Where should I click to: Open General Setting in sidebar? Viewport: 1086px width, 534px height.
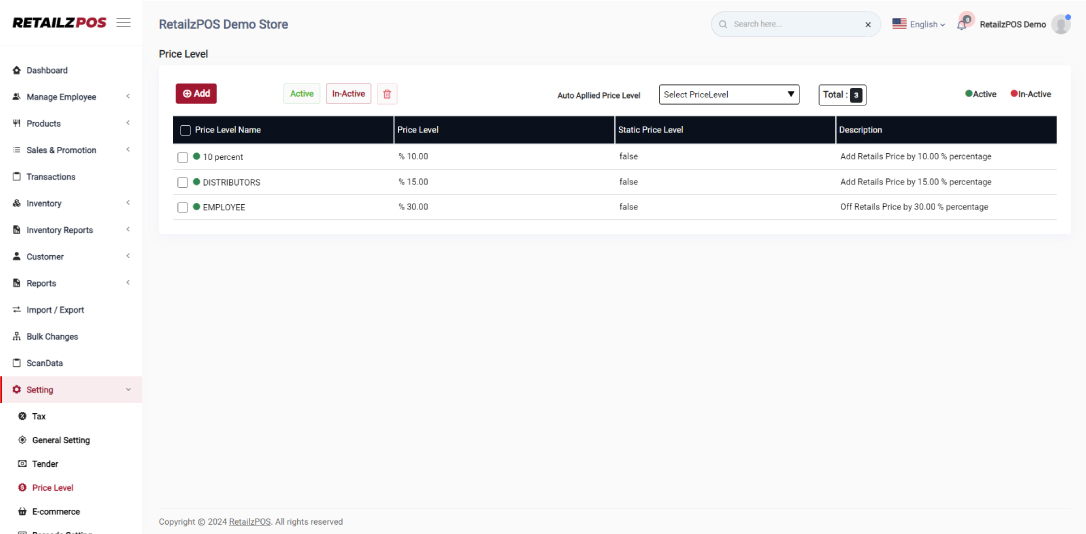point(60,440)
